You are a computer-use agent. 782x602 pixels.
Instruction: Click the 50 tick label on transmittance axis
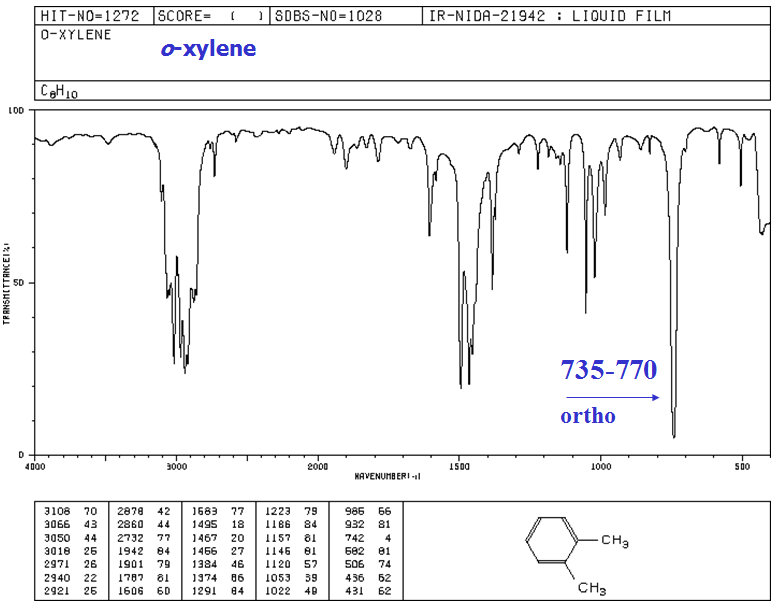coord(27,283)
